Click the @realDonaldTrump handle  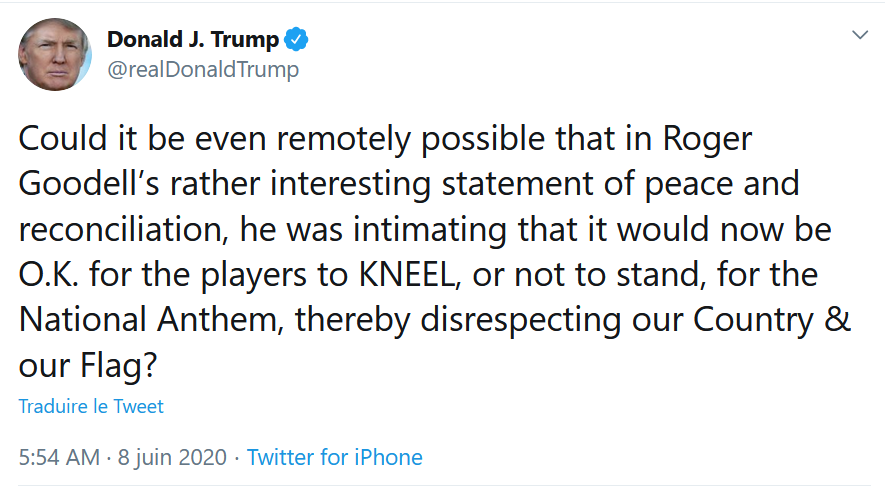pos(202,69)
